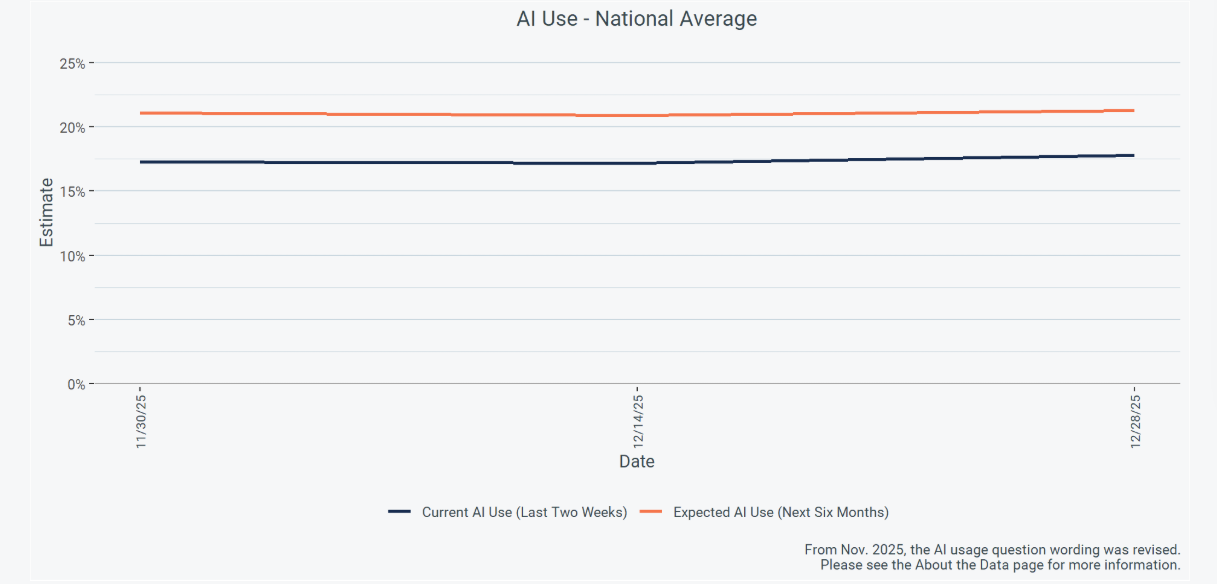The height and width of the screenshot is (584, 1217).
Task: Click the 20% y-axis tick label
Action: (72, 127)
